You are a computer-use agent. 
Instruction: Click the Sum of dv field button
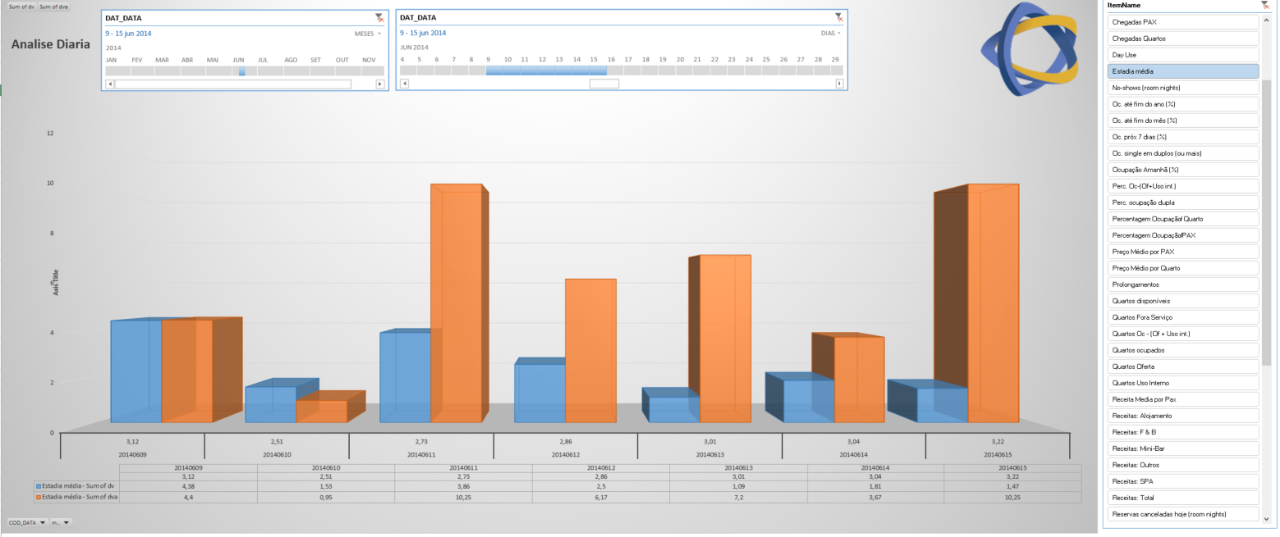pyautogui.click(x=20, y=6)
